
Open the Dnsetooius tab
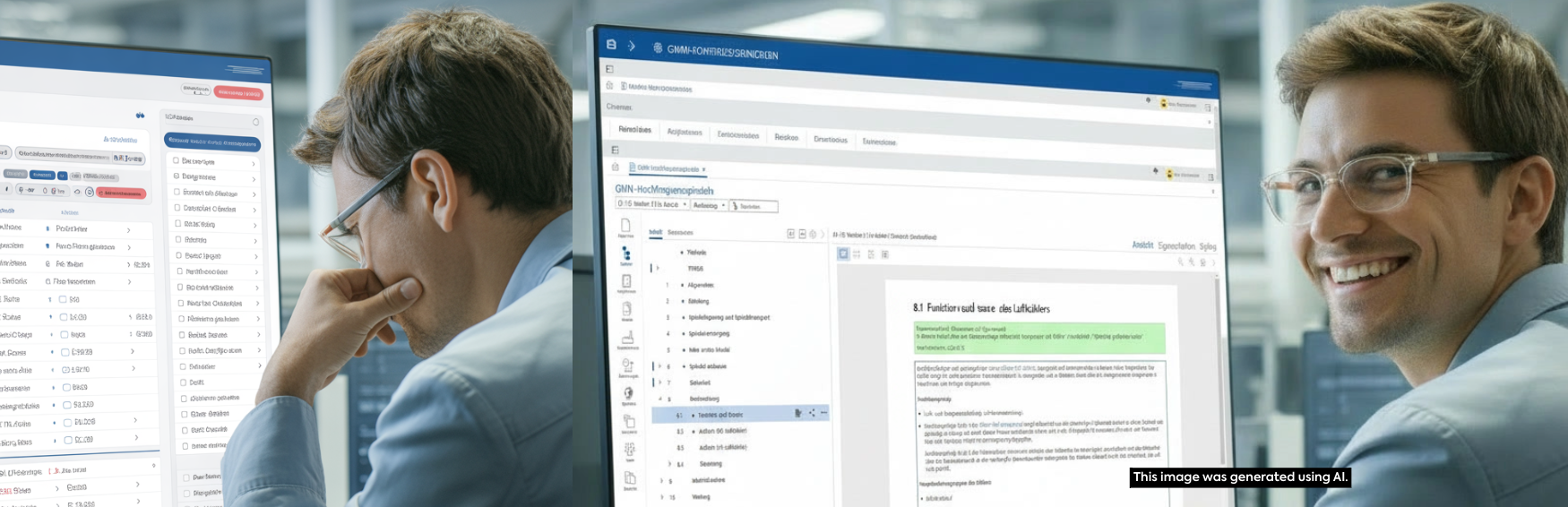831,140
